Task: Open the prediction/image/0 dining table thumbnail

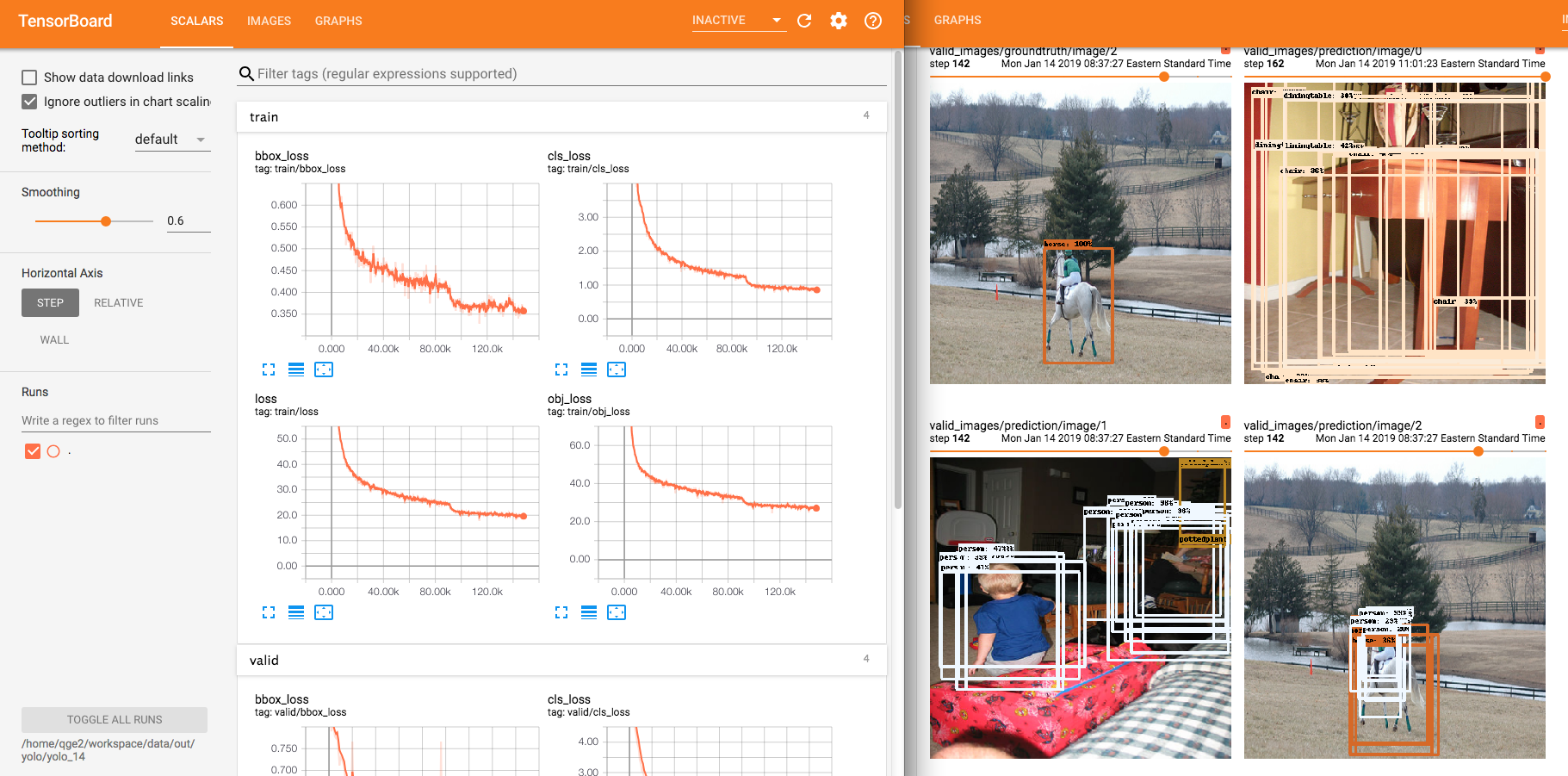Action: (x=1395, y=233)
